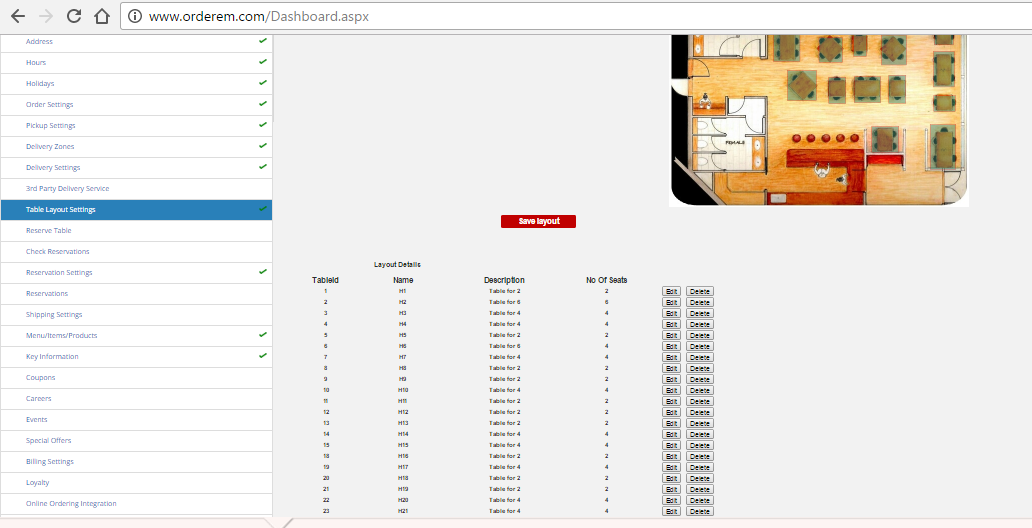
Task: Delete table H2 row
Action: point(699,302)
